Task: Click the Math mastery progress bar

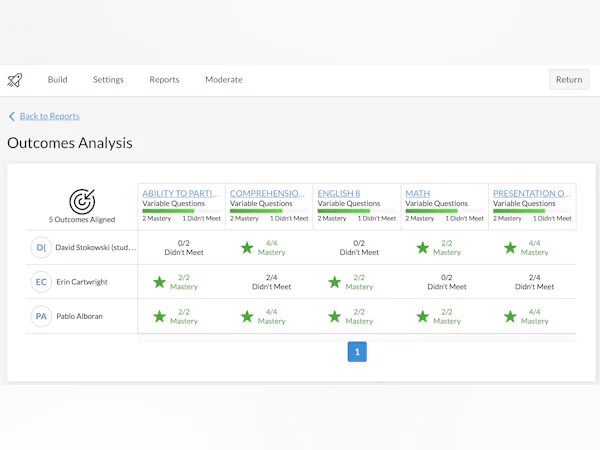Action: pyautogui.click(x=444, y=211)
